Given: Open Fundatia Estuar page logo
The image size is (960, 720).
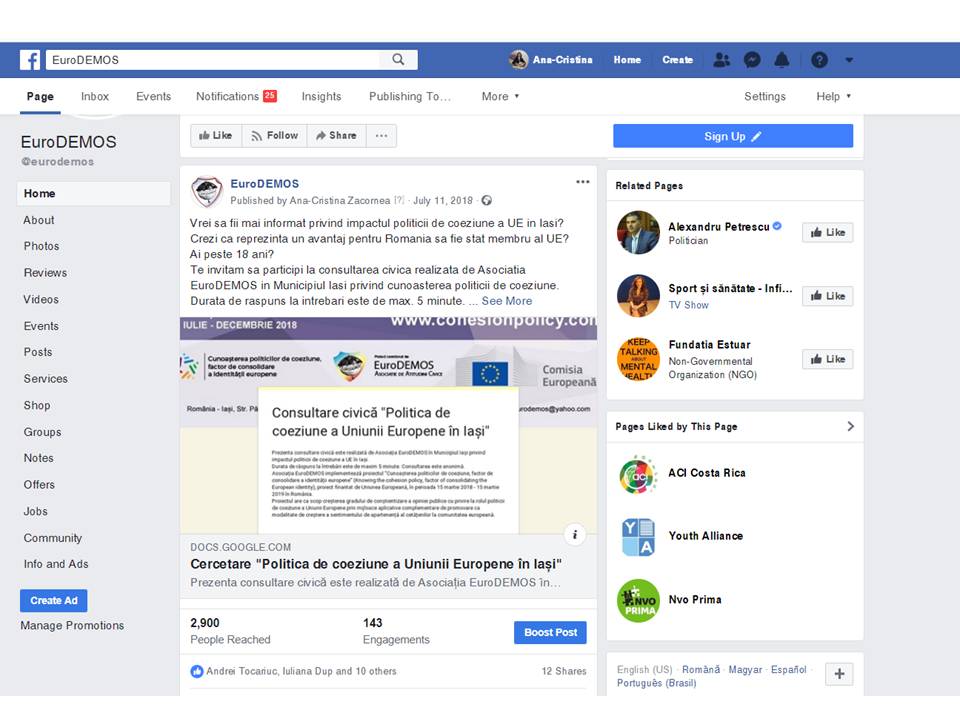Looking at the screenshot, I should coord(639,359).
